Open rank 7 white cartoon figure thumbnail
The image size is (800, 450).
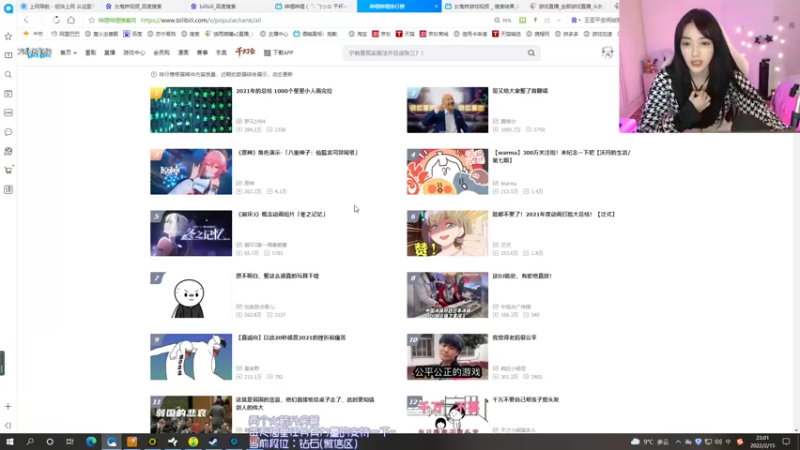click(x=191, y=295)
